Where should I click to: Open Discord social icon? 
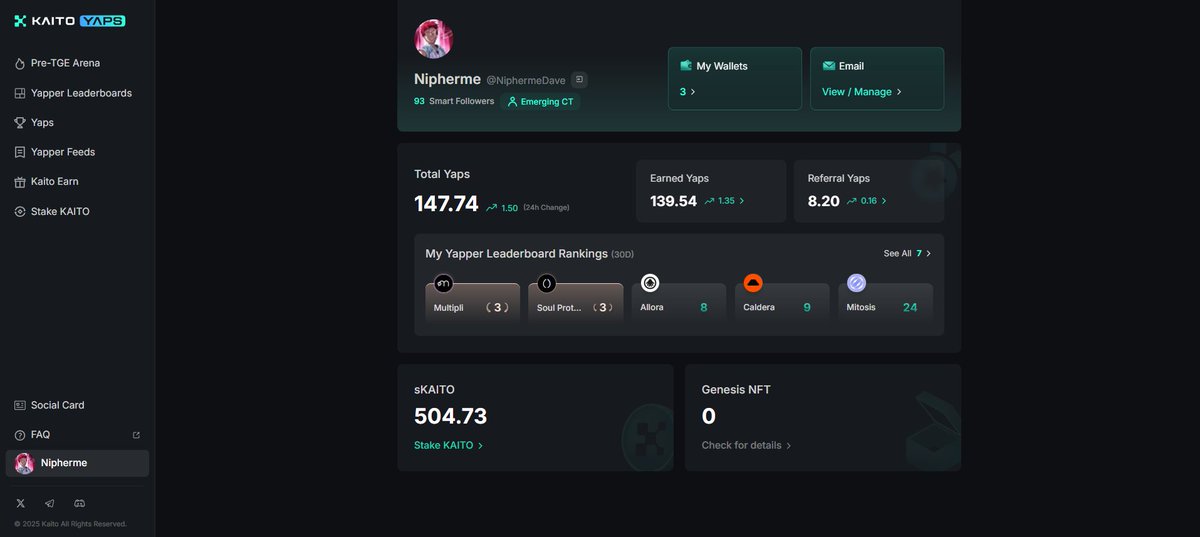point(80,503)
